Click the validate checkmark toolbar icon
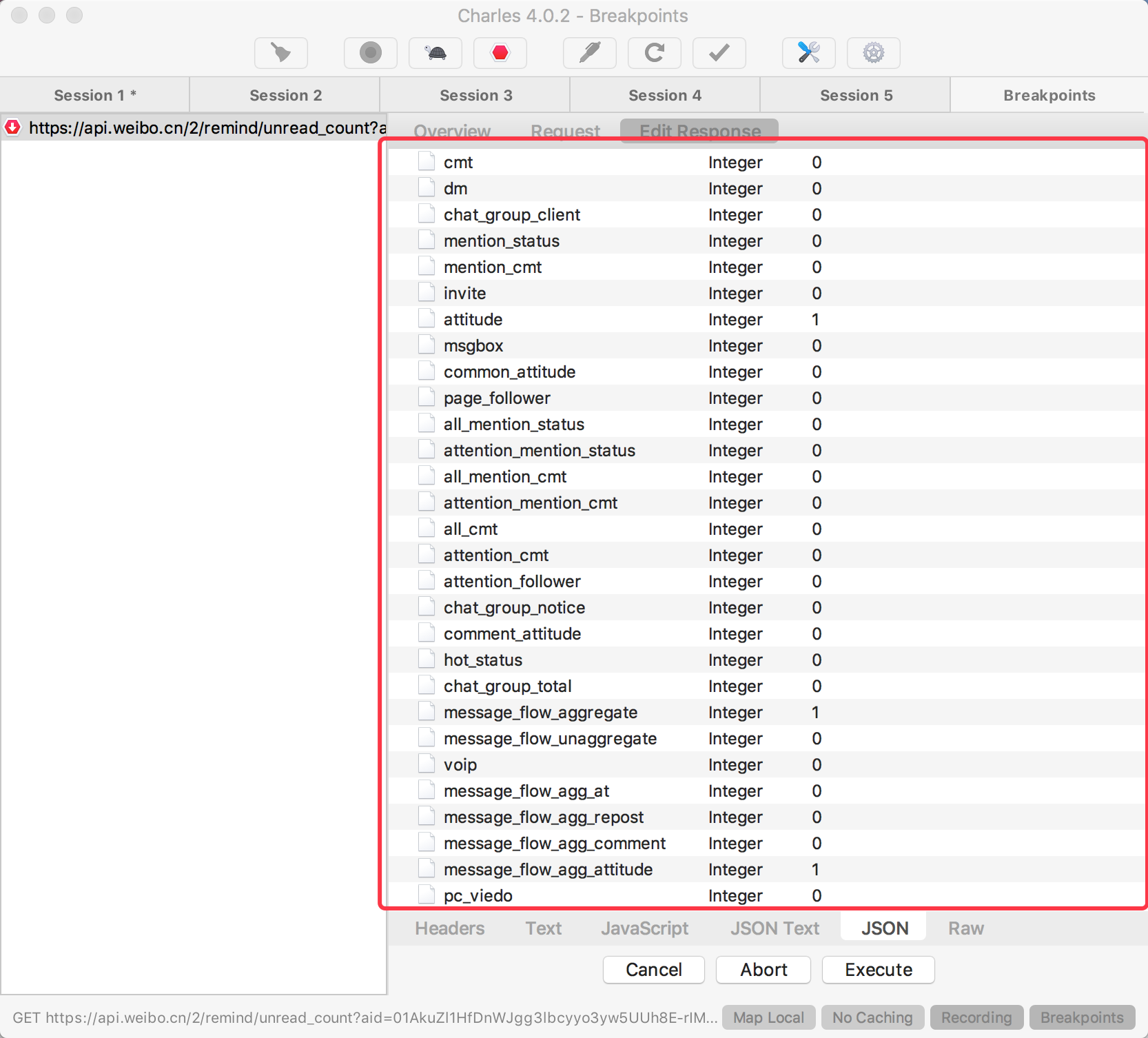Screen dimensions: 1148x1038 (719, 53)
